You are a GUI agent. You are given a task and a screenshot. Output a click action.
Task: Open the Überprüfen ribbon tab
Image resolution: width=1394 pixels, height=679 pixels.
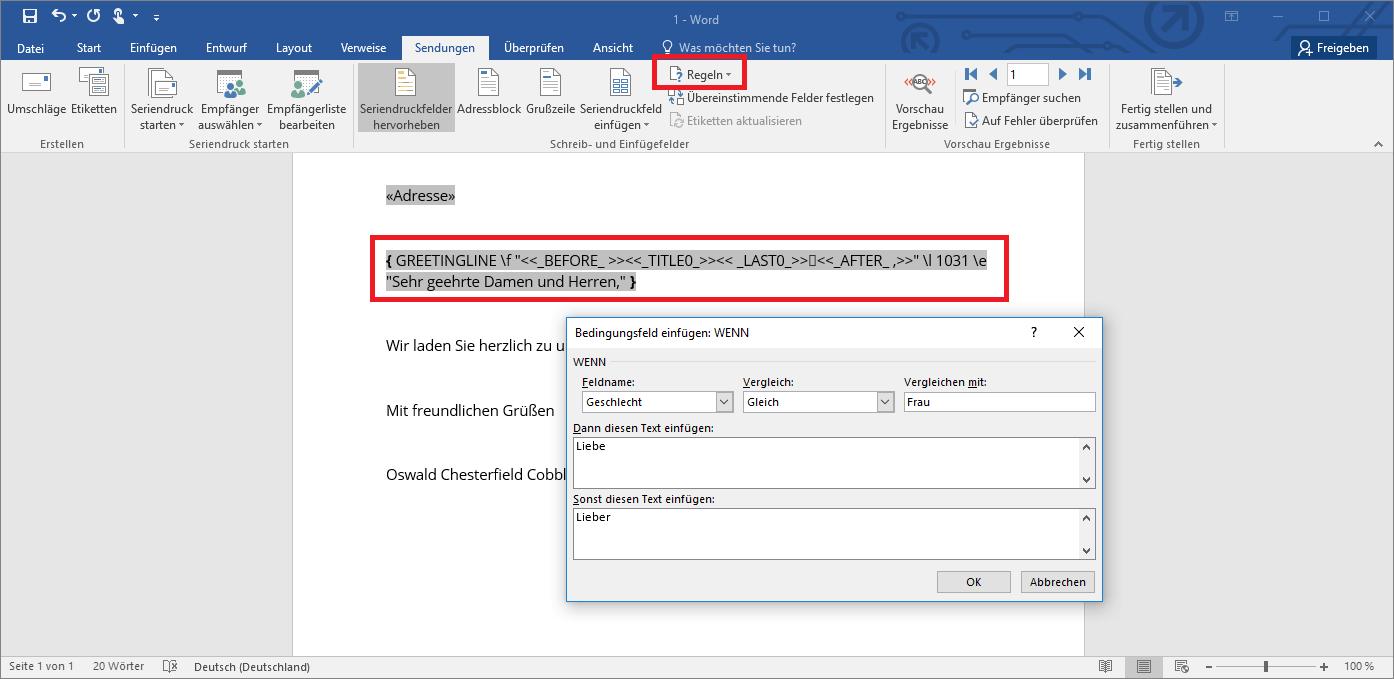(533, 48)
